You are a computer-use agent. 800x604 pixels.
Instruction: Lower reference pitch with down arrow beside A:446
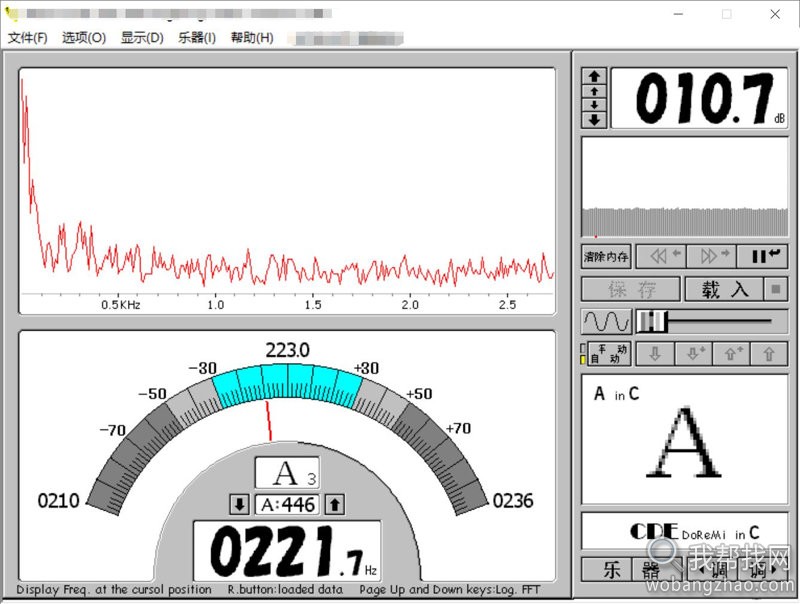[x=240, y=504]
